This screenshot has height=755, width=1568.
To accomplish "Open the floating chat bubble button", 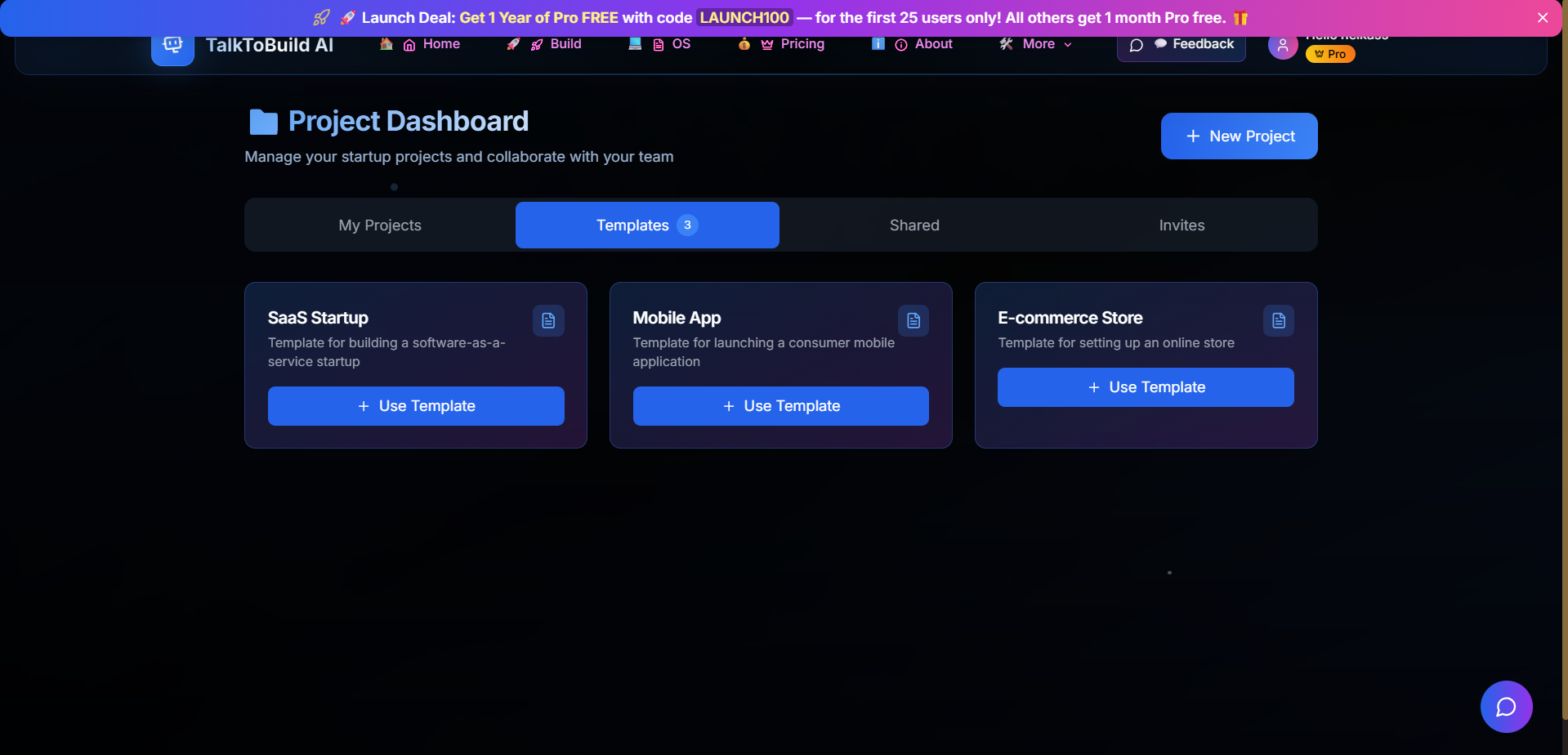I will (1506, 707).
